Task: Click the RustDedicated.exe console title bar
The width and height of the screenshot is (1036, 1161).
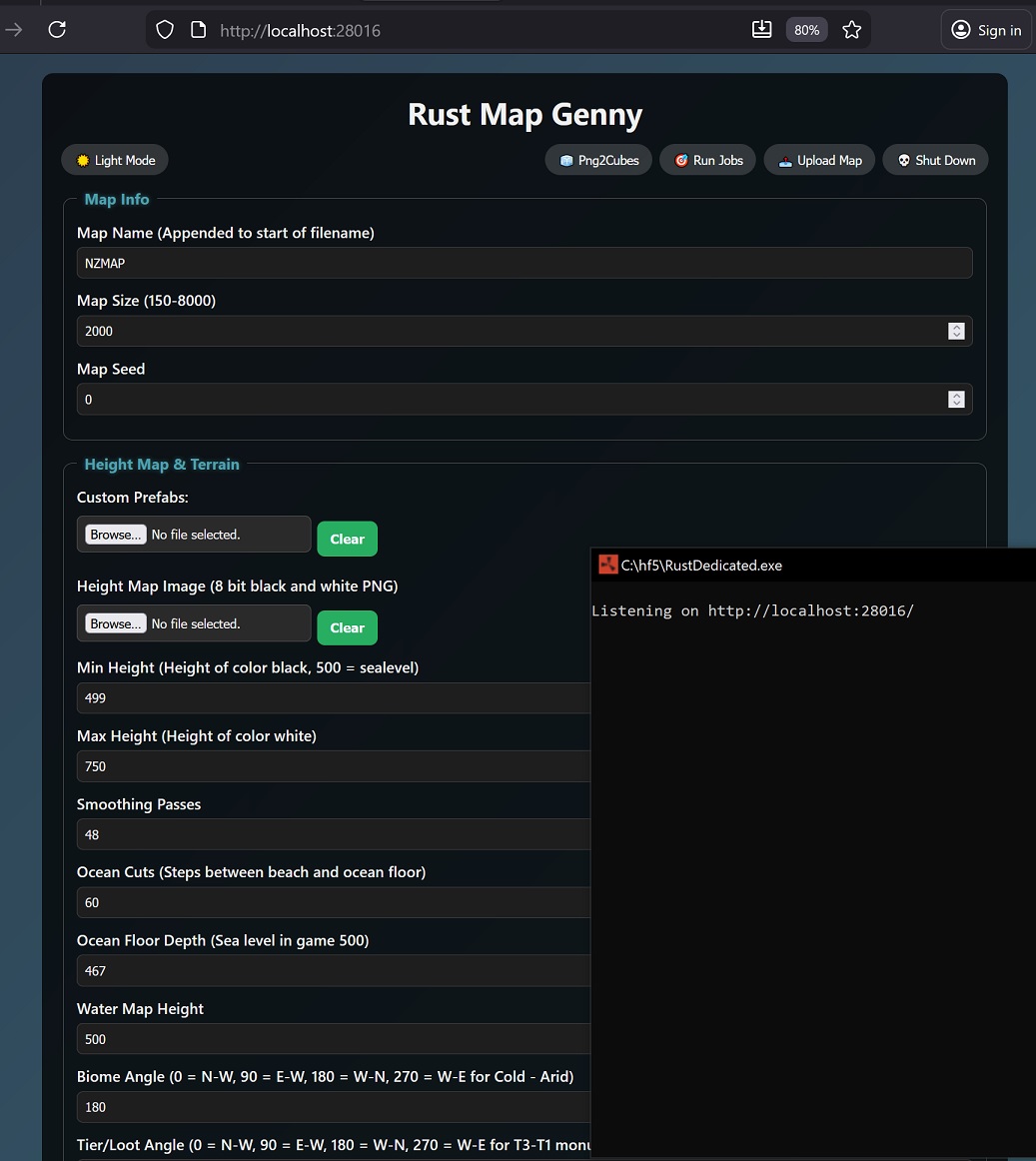Action: (813, 565)
